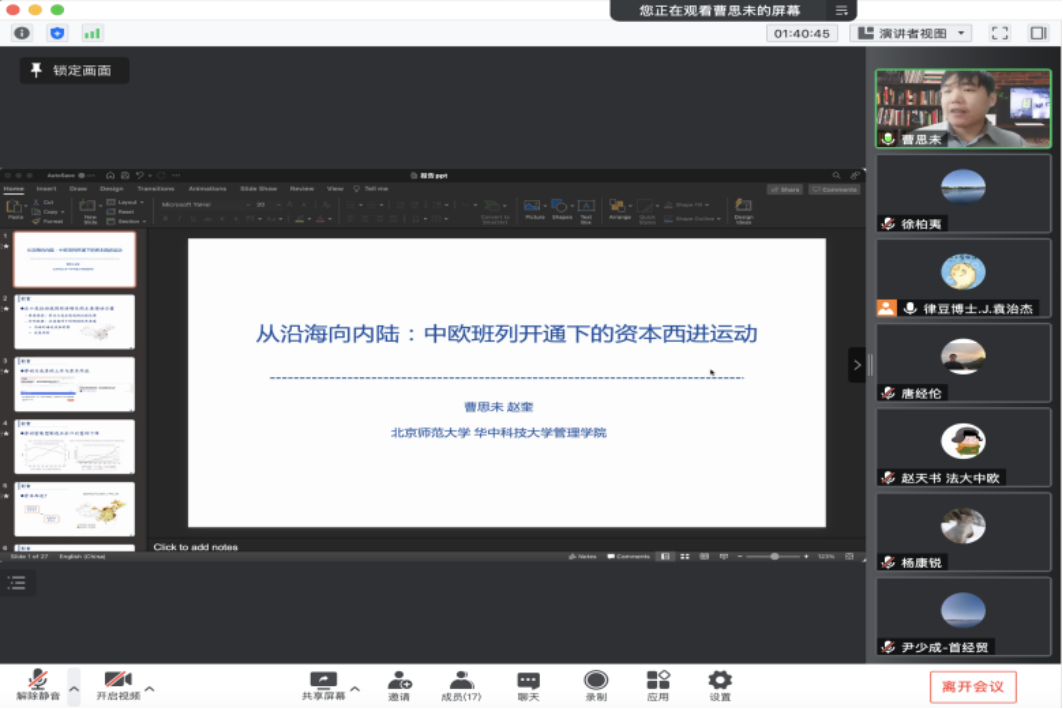Open the 聊天 chat panel
The height and width of the screenshot is (709, 1063).
(528, 685)
